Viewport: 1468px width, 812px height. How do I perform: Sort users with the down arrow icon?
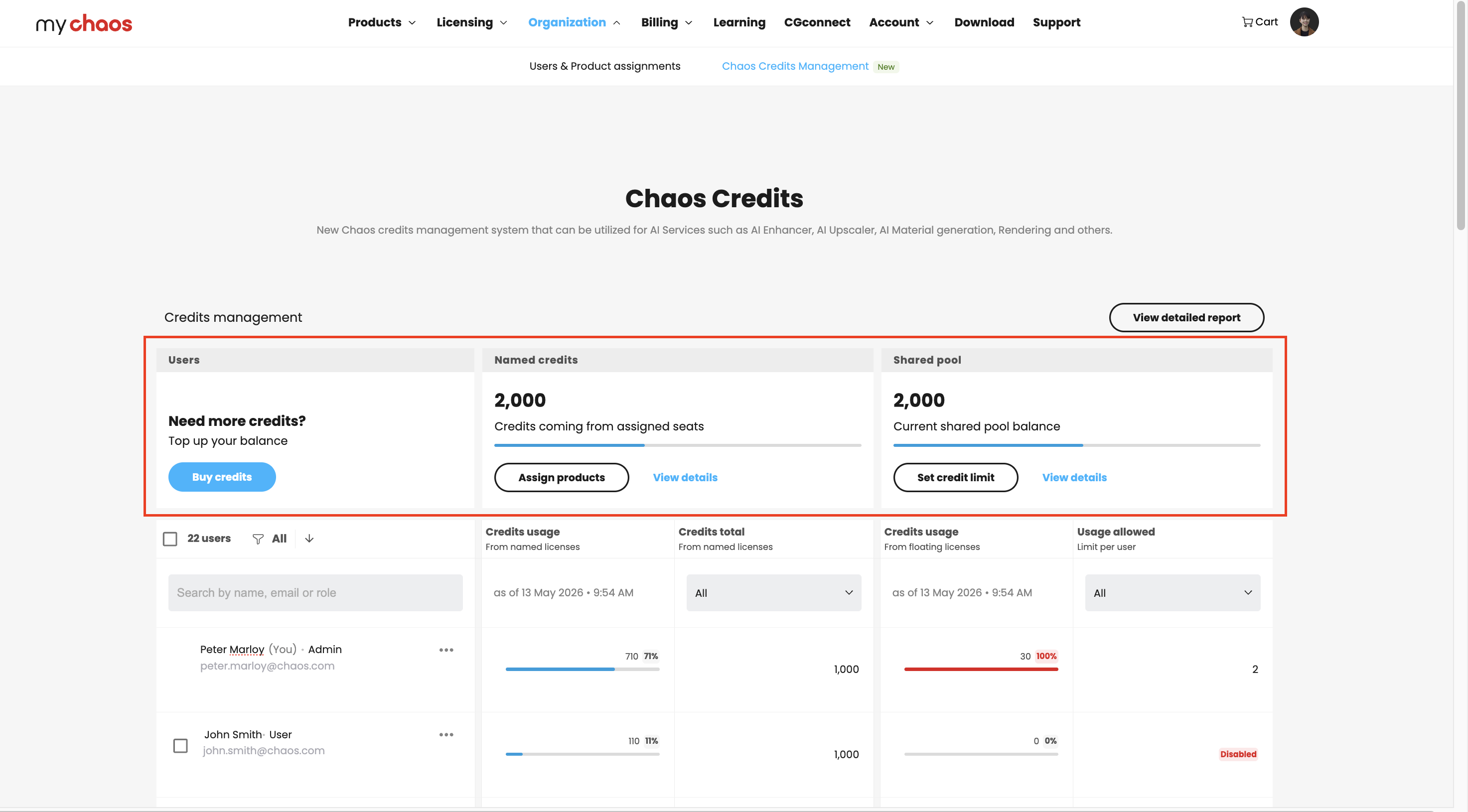309,539
